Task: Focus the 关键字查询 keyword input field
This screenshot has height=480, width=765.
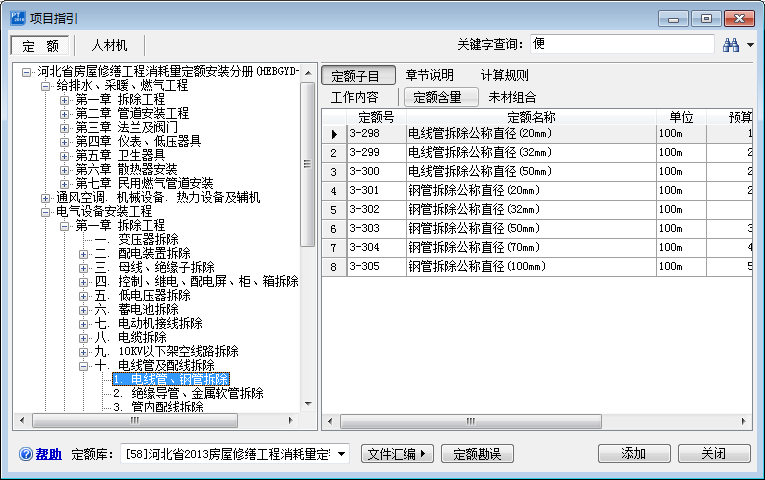Action: 623,44
